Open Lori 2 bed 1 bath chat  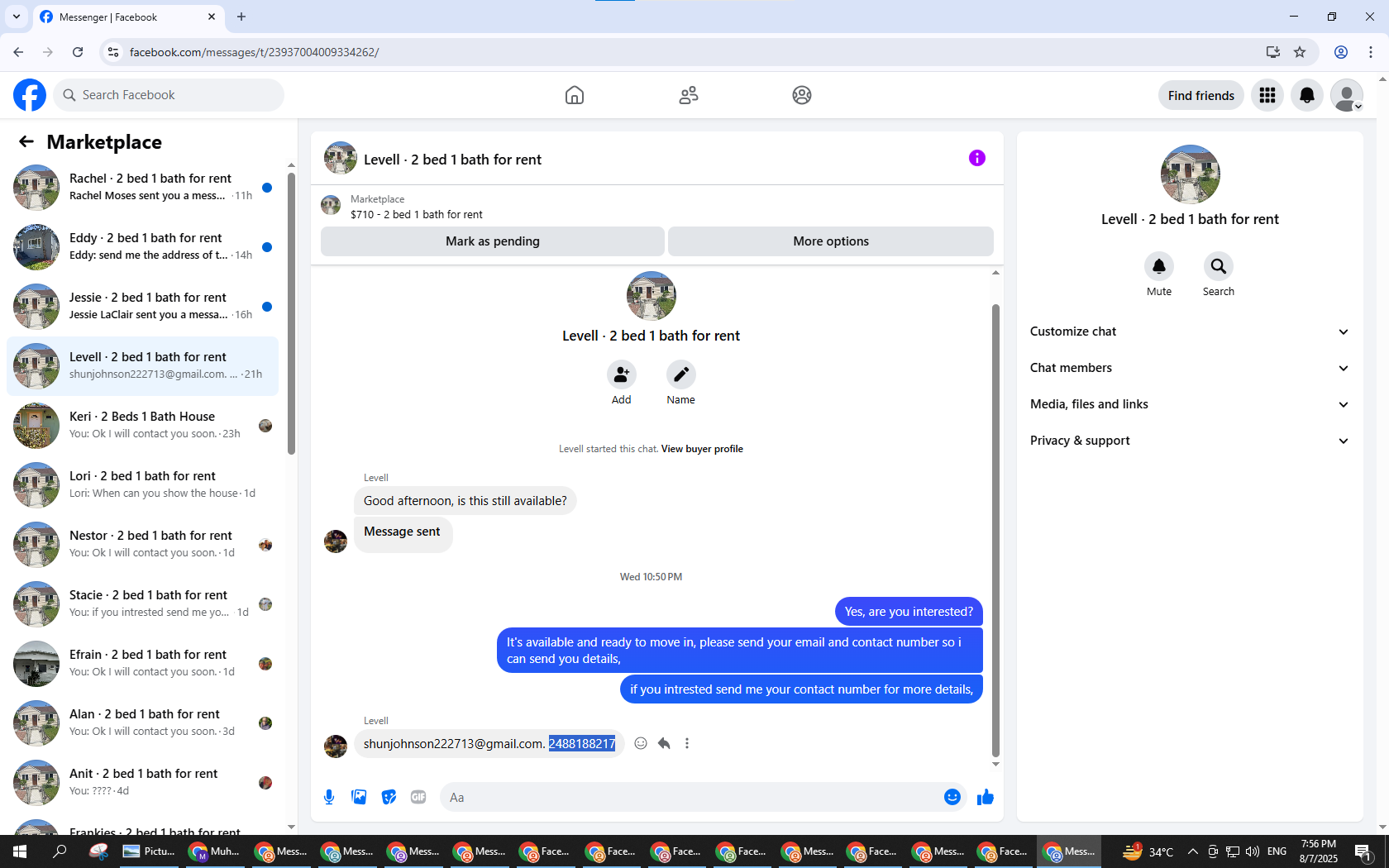click(x=143, y=485)
